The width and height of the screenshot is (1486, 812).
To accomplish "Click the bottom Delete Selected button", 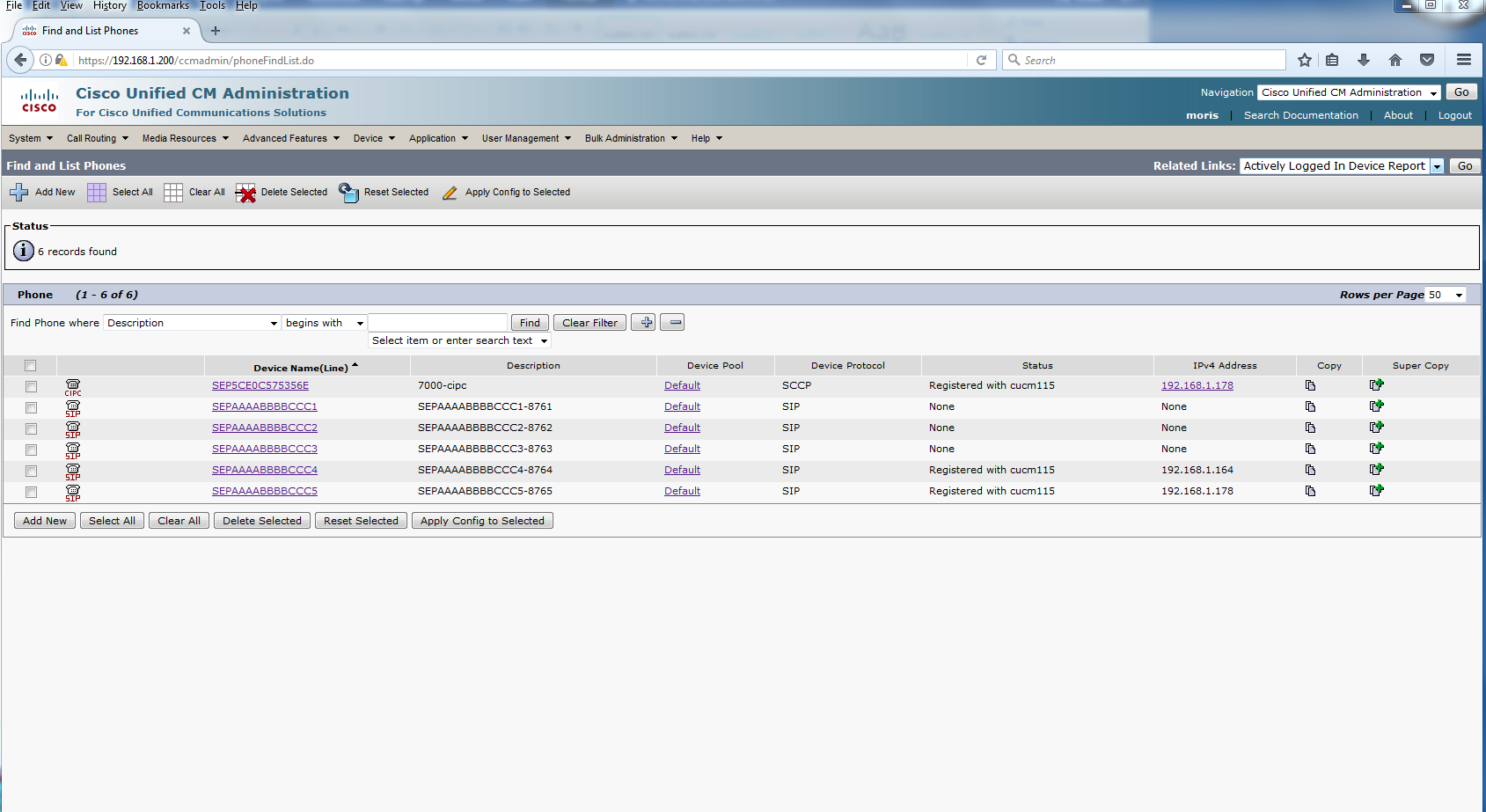I will (262, 521).
